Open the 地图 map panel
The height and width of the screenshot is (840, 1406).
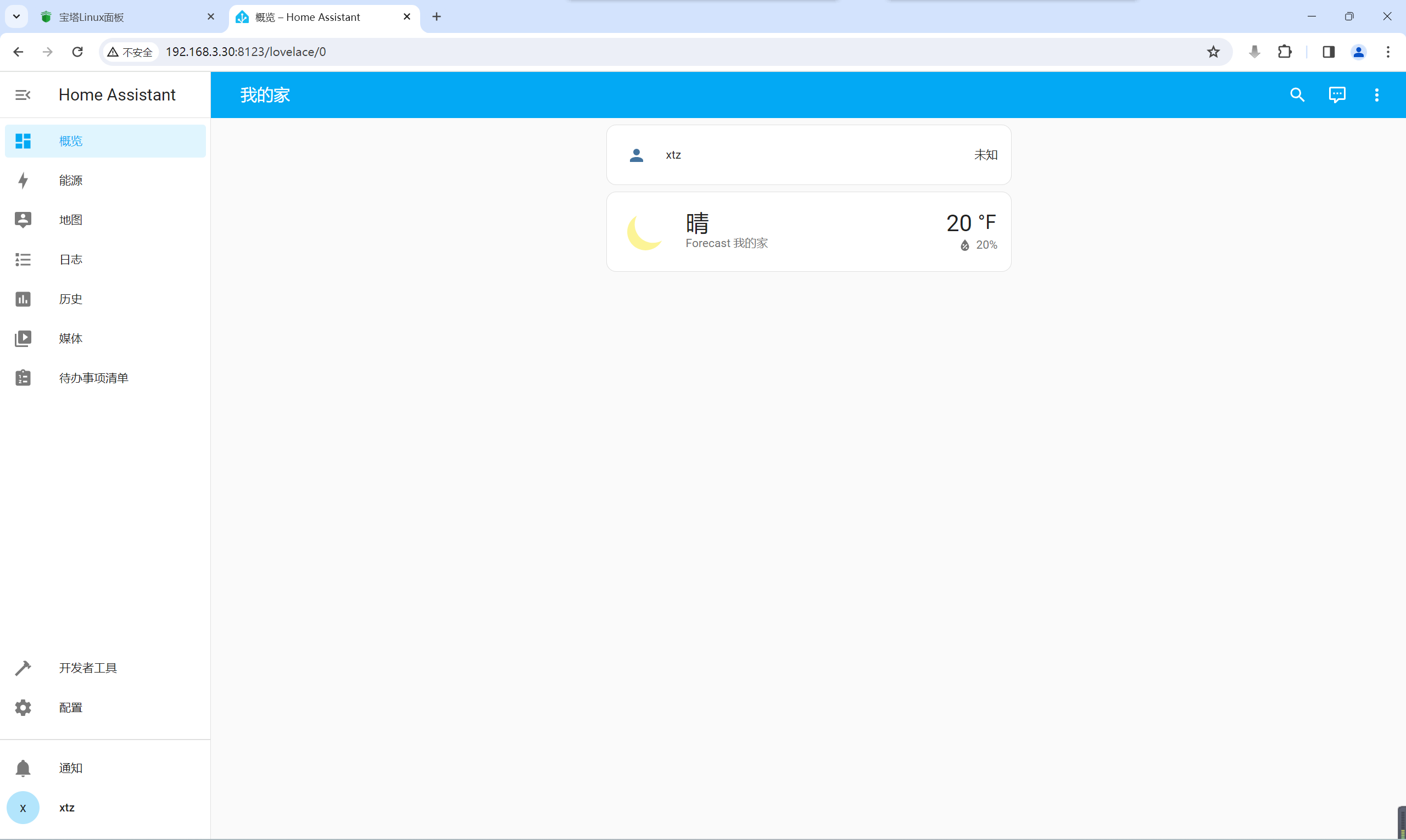click(71, 220)
